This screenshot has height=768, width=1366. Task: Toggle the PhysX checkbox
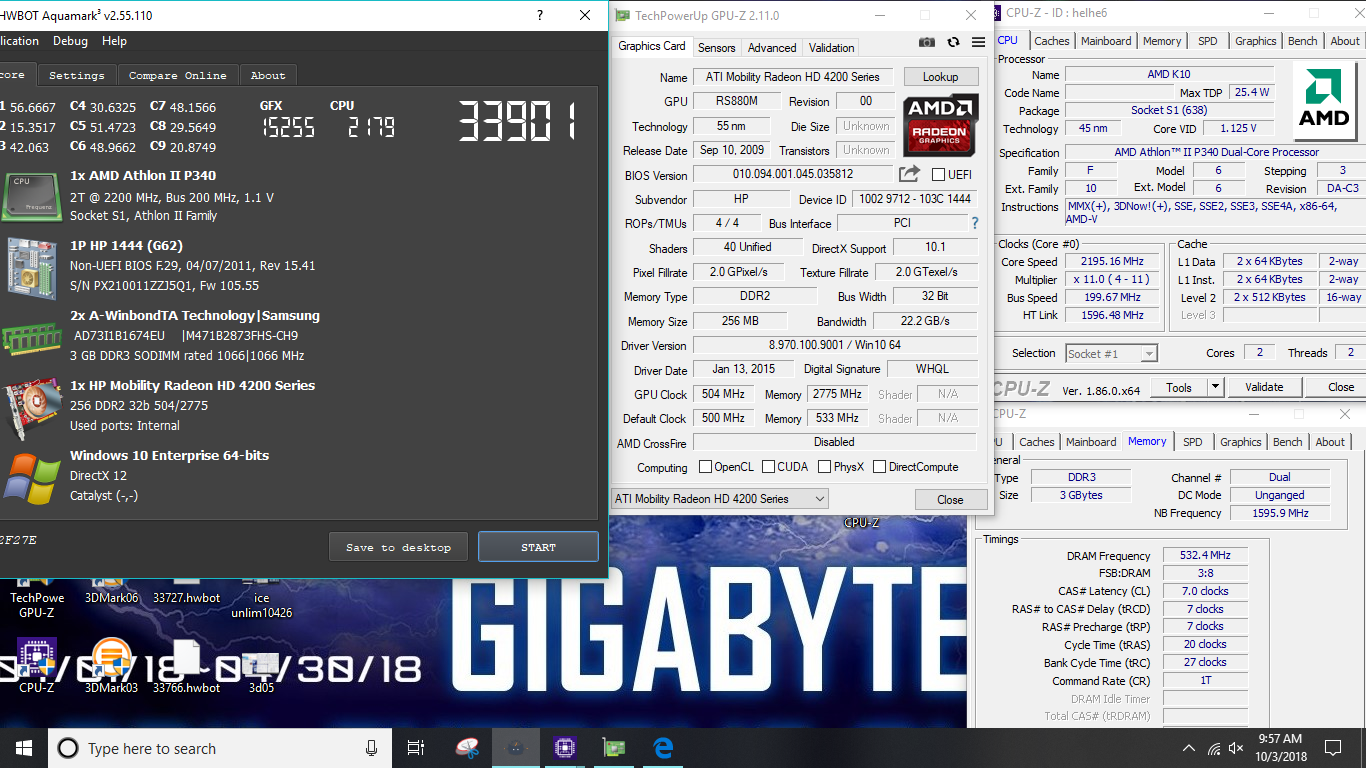point(824,467)
